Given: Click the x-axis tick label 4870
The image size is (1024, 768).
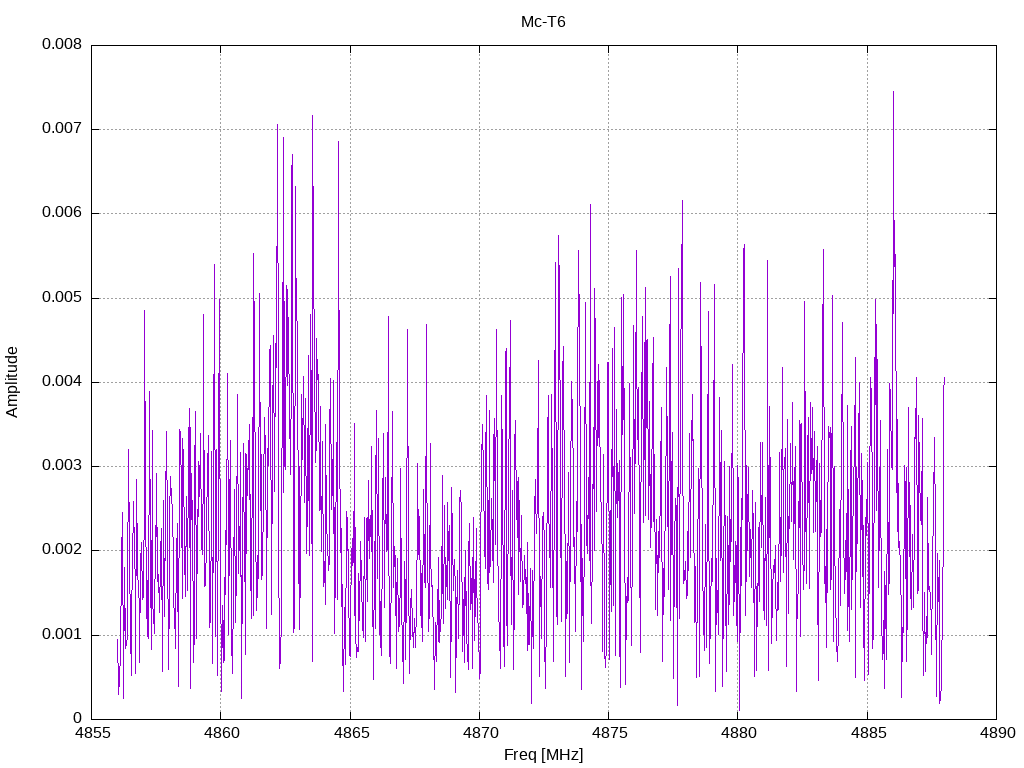Looking at the screenshot, I should click(x=480, y=733).
